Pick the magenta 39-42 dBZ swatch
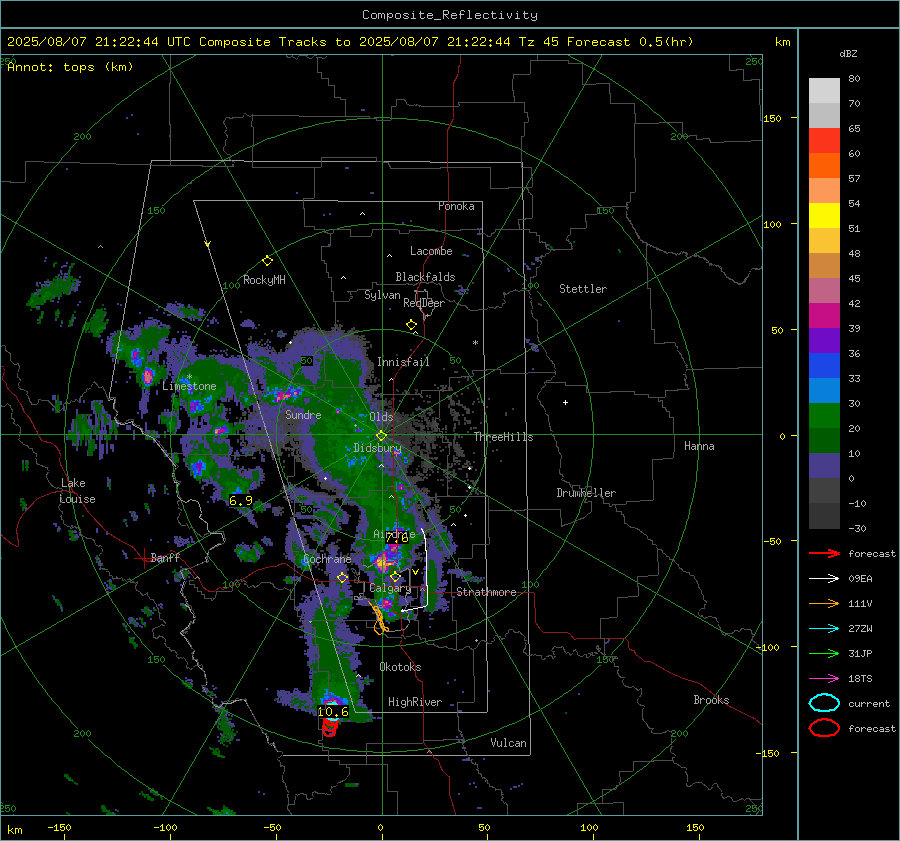Viewport: 900px width, 841px height. 824,316
